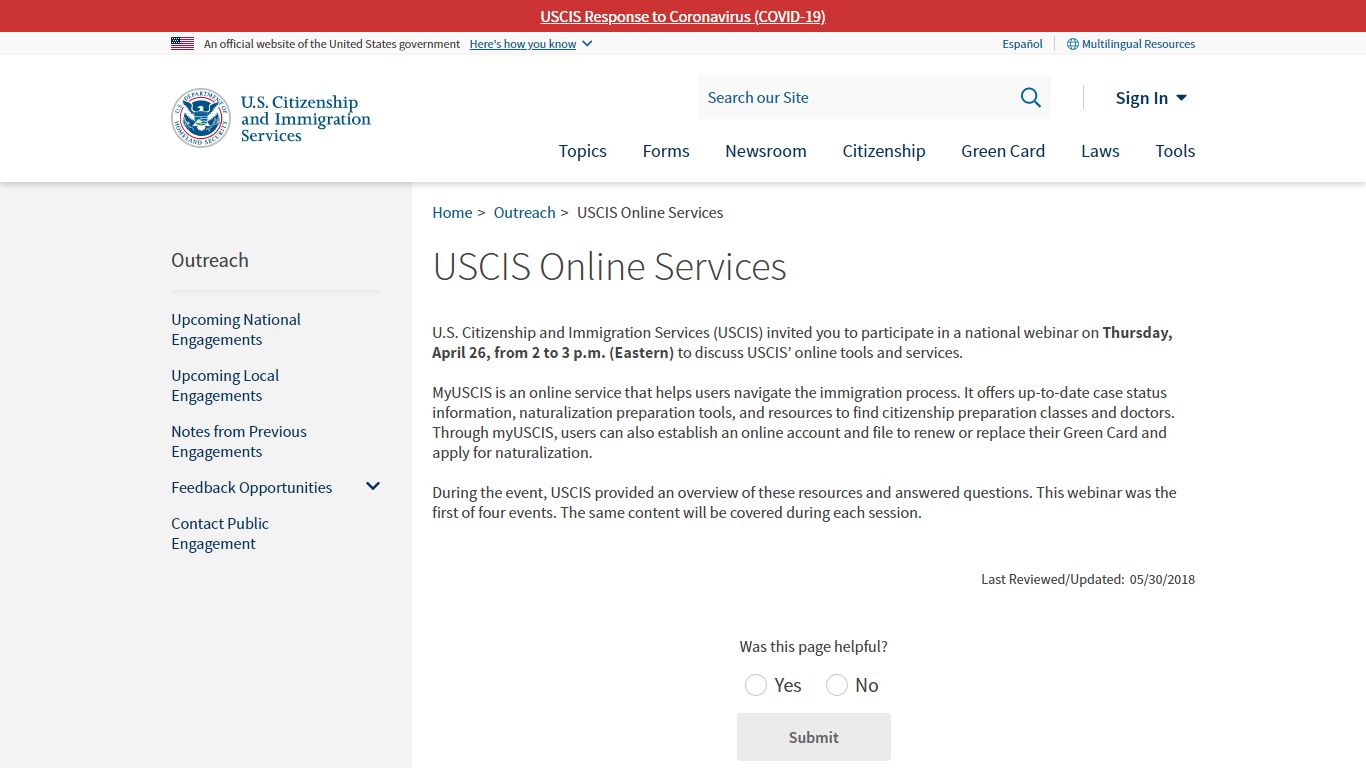Open the Forms menu
The height and width of the screenshot is (768, 1366).
point(666,151)
